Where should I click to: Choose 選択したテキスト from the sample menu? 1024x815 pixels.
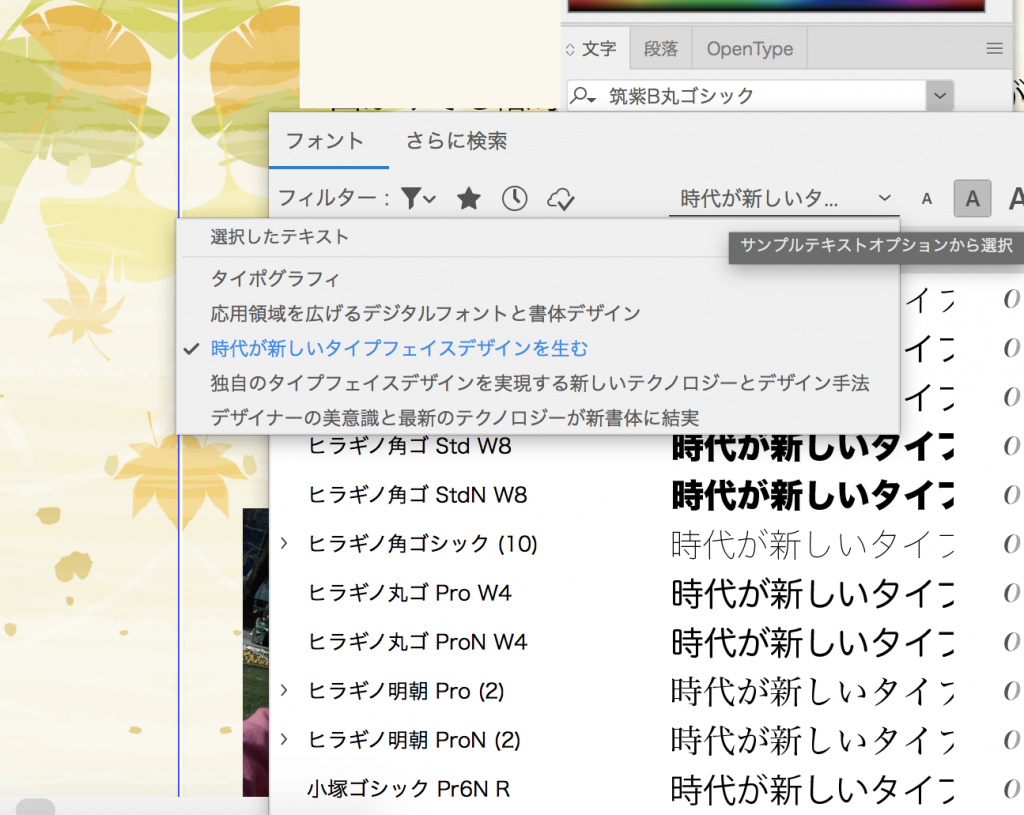279,237
